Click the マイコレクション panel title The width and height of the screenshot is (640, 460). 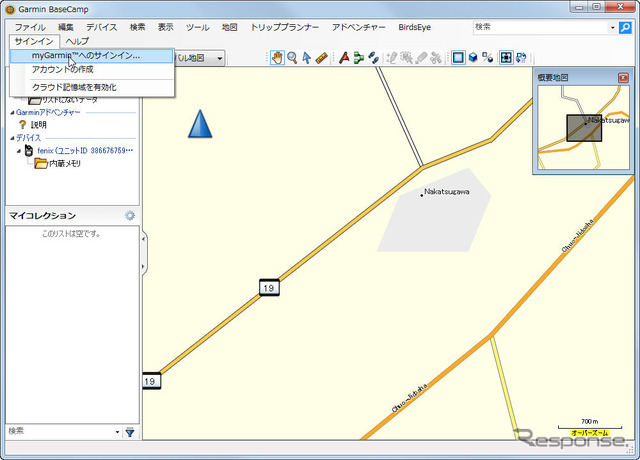(42, 216)
